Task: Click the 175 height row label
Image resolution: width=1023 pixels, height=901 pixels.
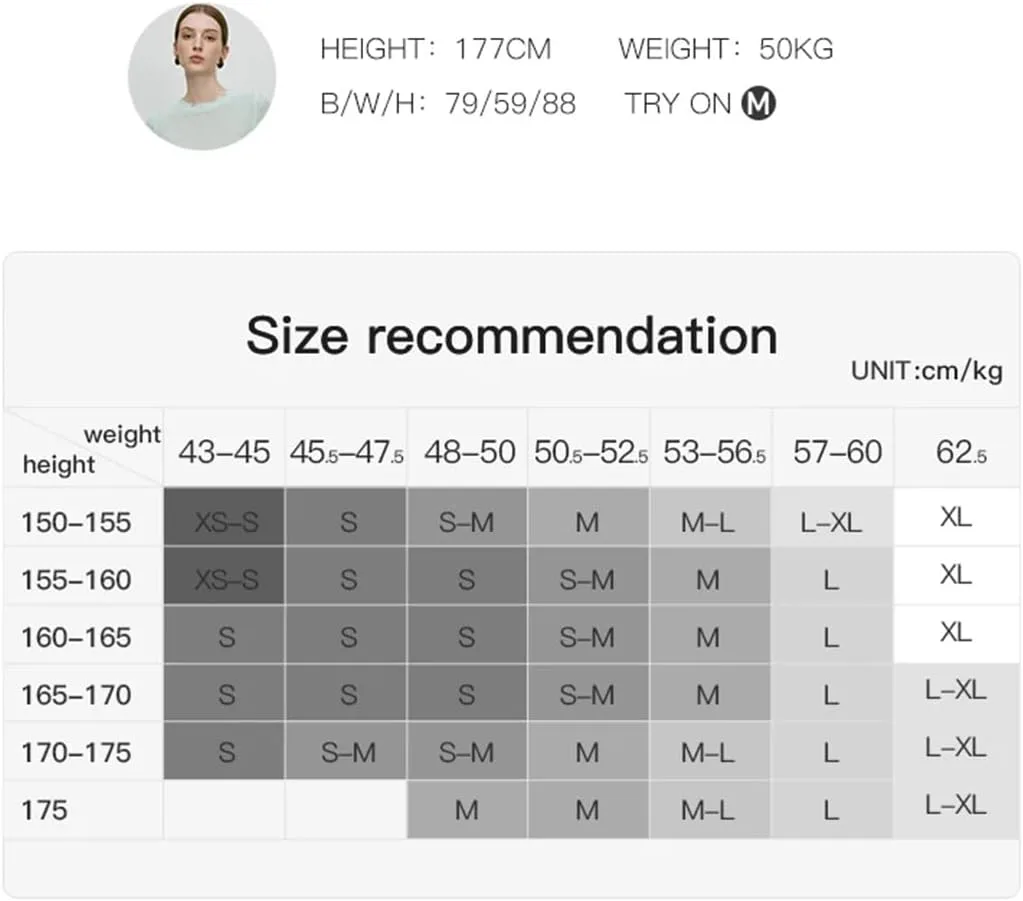Action: pos(45,809)
